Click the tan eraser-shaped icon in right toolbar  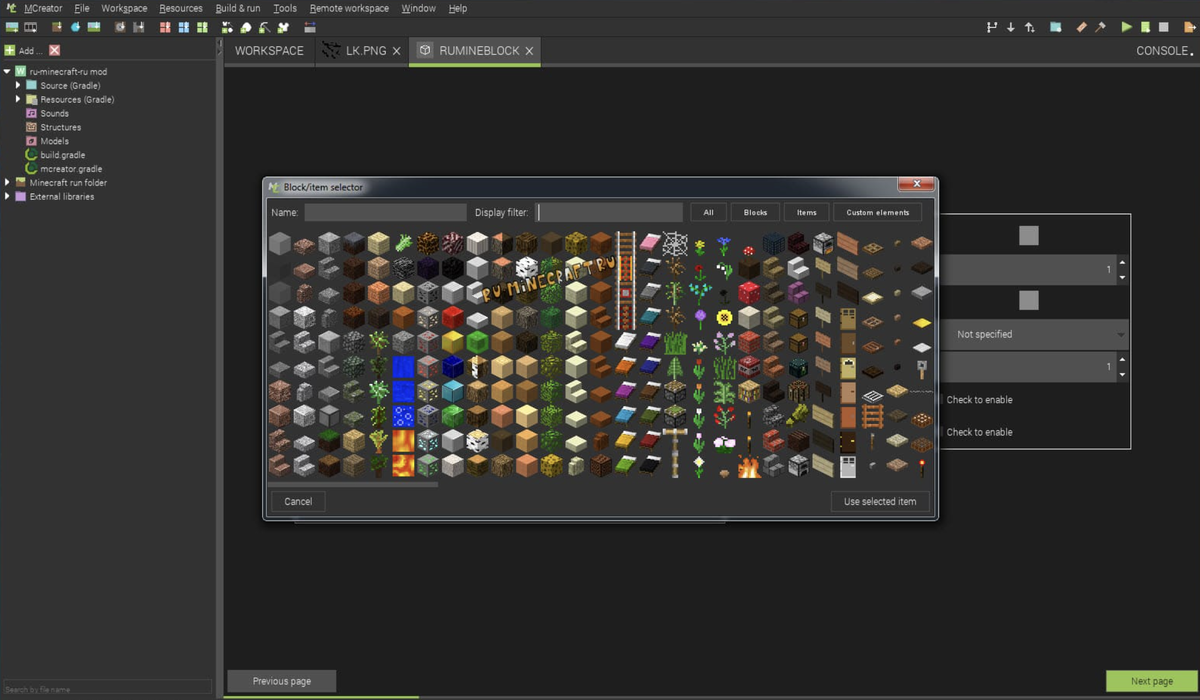pyautogui.click(x=1081, y=27)
